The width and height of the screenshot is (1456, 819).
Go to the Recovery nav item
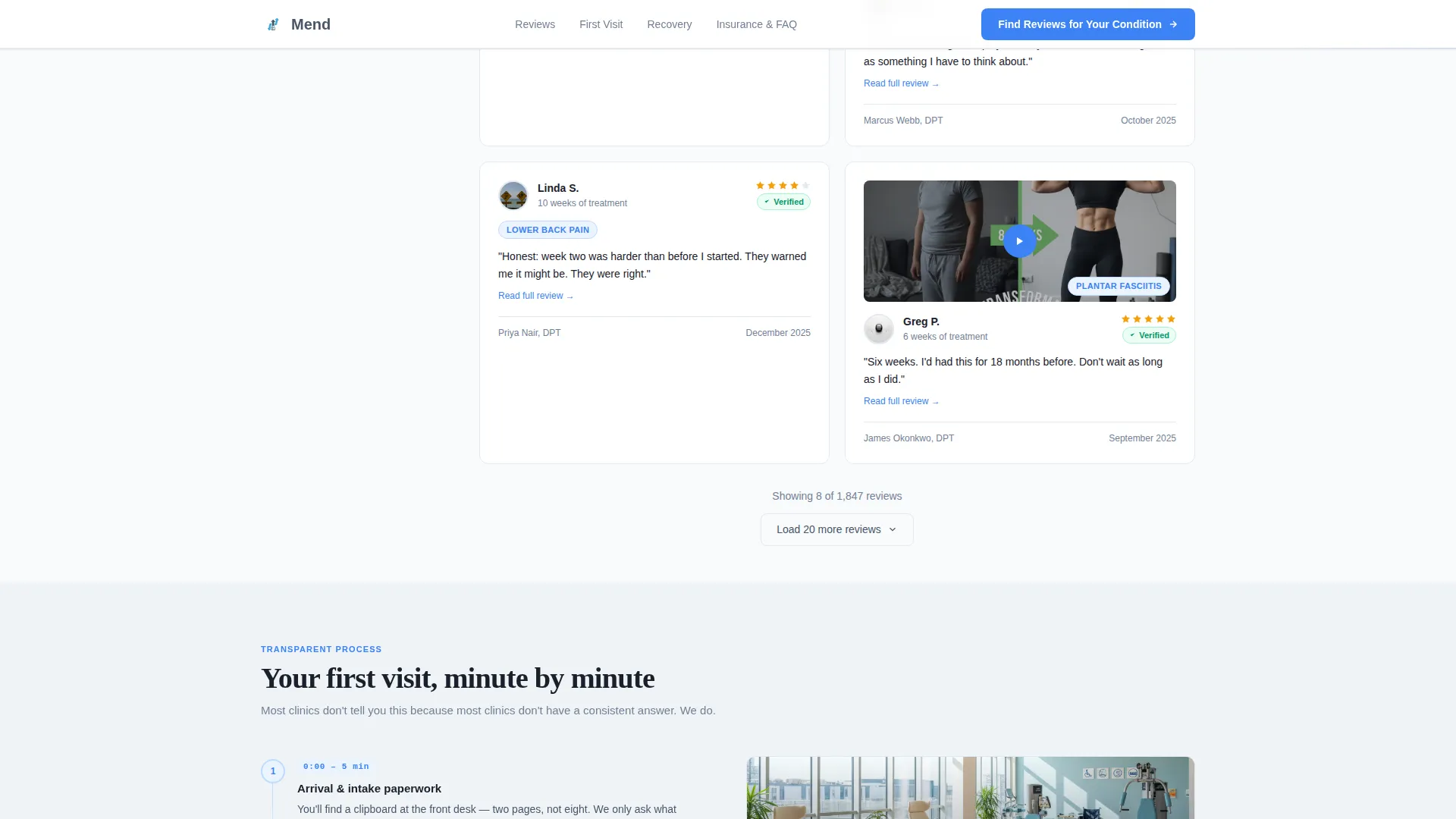pyautogui.click(x=669, y=24)
